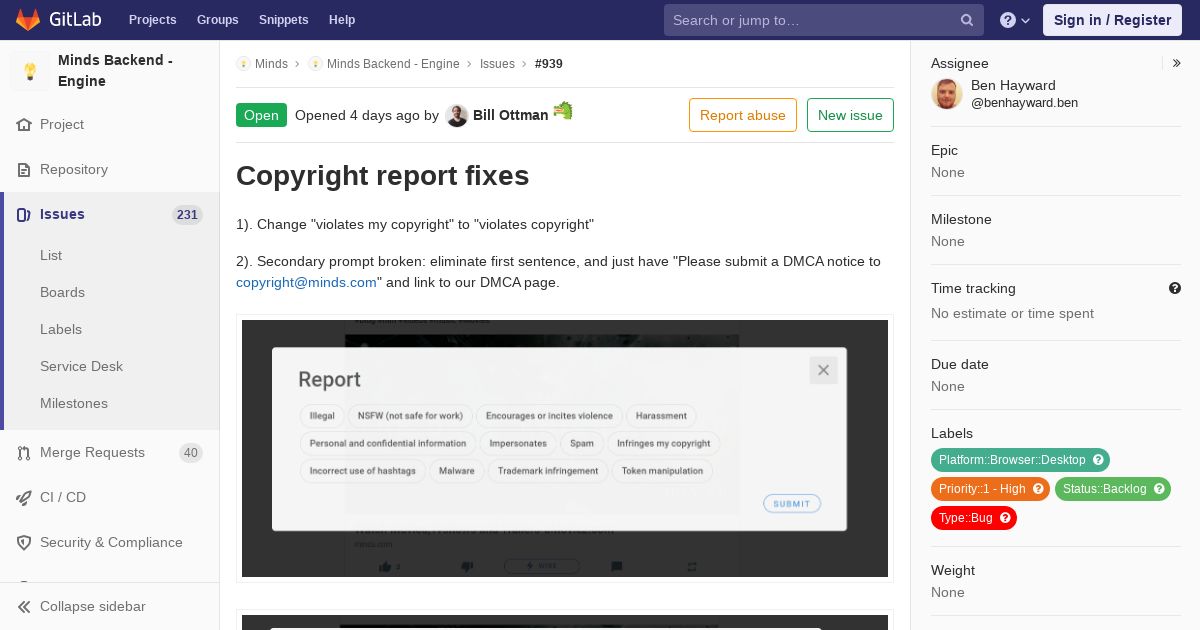Open Milestones submenu item

[x=74, y=403]
